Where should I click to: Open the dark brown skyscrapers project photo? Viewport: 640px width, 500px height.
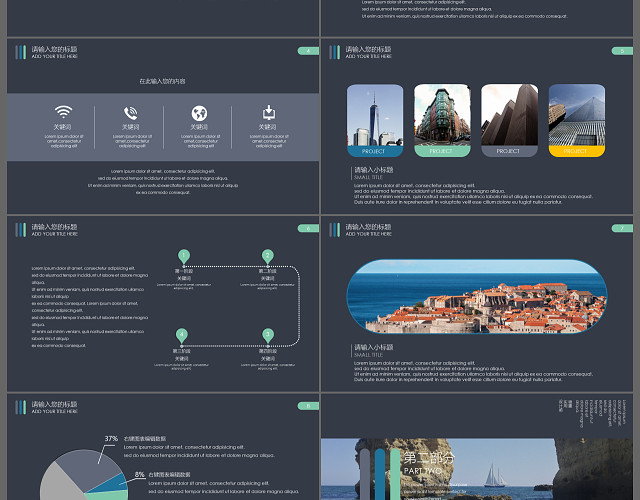point(509,115)
